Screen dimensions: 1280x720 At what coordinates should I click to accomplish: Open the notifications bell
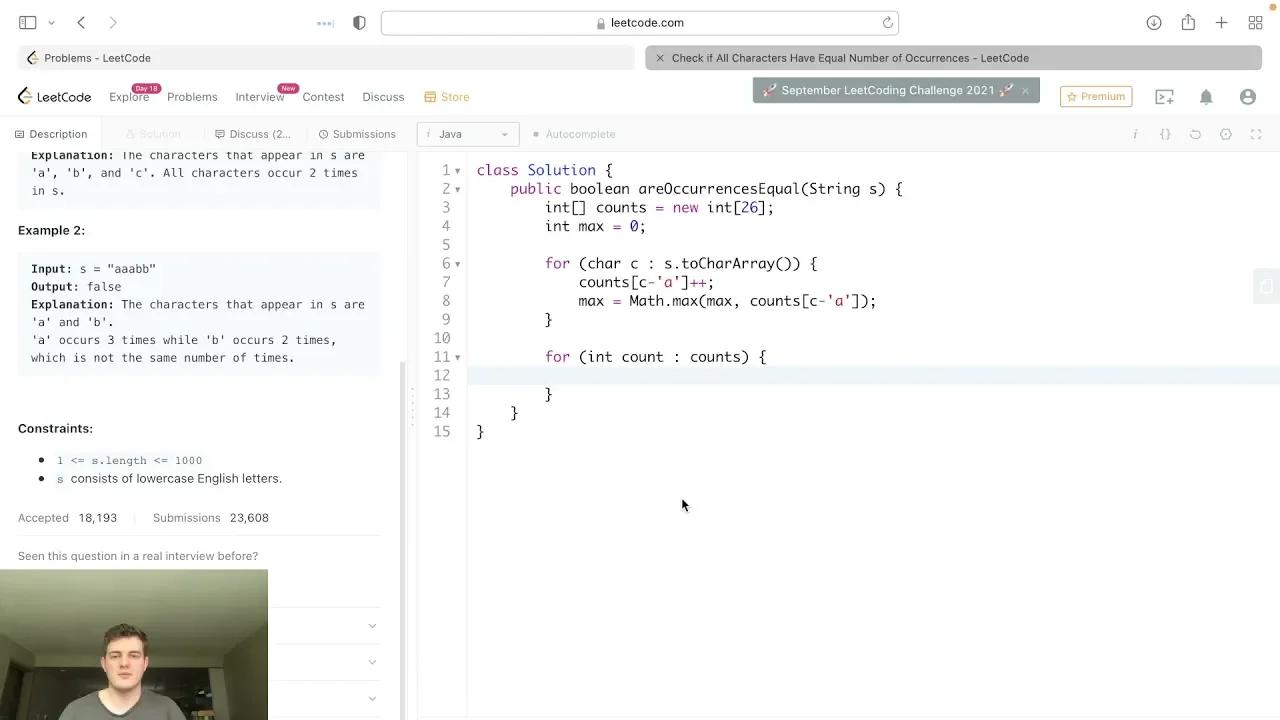(1206, 97)
